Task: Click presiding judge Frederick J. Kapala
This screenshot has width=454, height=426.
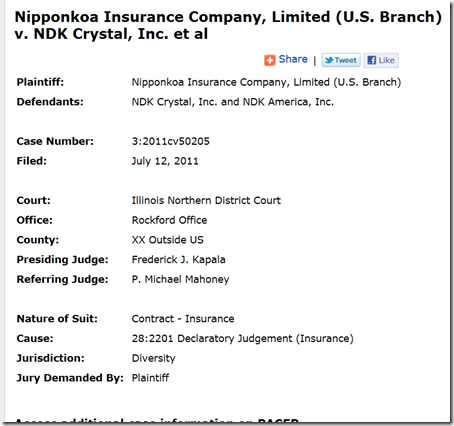Action: click(x=178, y=259)
